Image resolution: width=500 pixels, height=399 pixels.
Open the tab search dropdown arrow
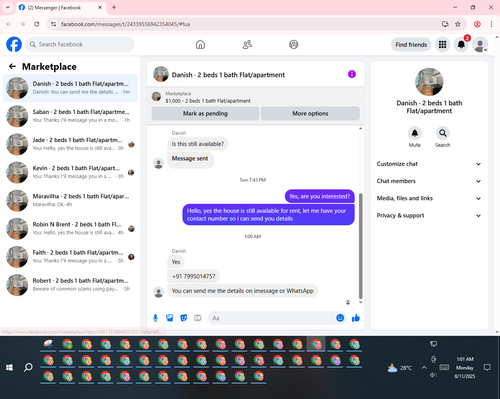[x=8, y=7]
